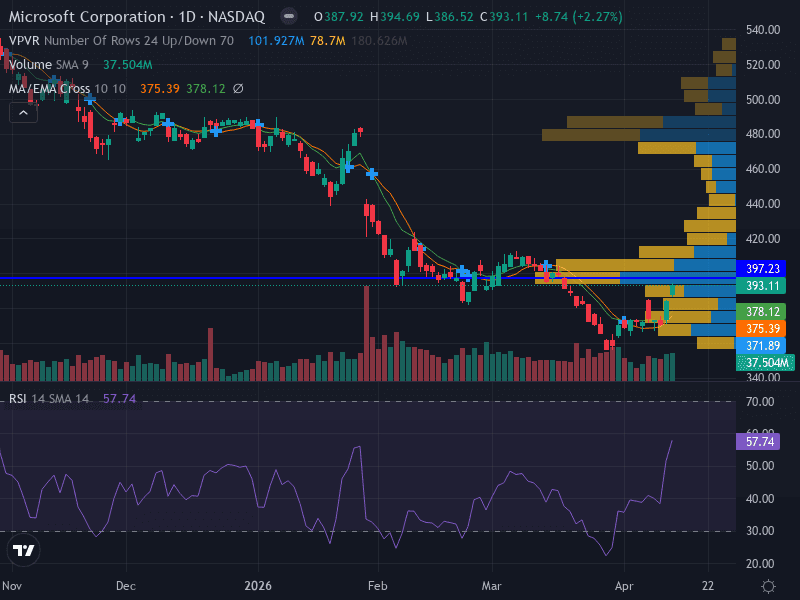The height and width of the screenshot is (600, 800).
Task: Select the MA/EMA Cross indicator legend
Action: click(67, 89)
